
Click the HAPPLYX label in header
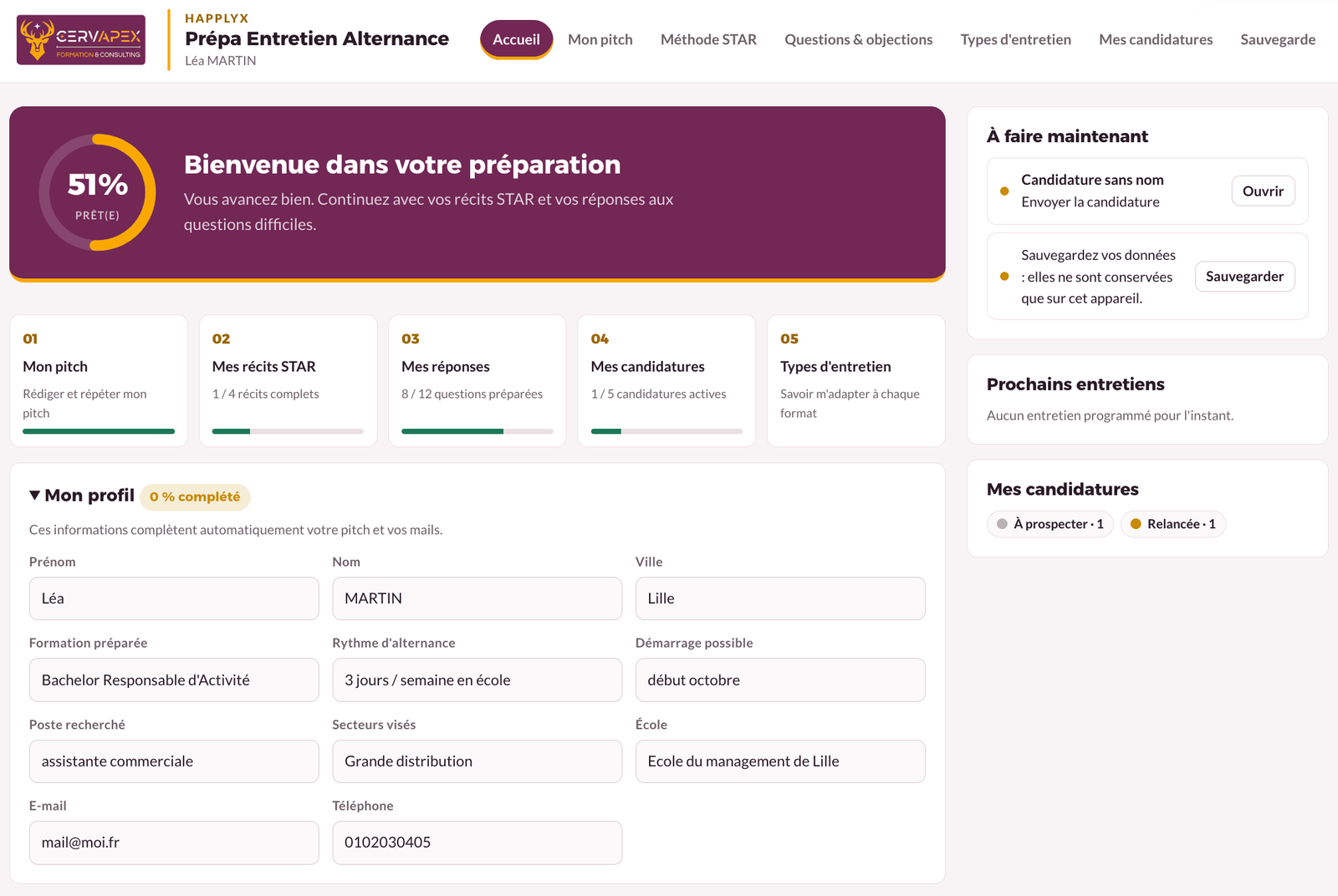[217, 18]
